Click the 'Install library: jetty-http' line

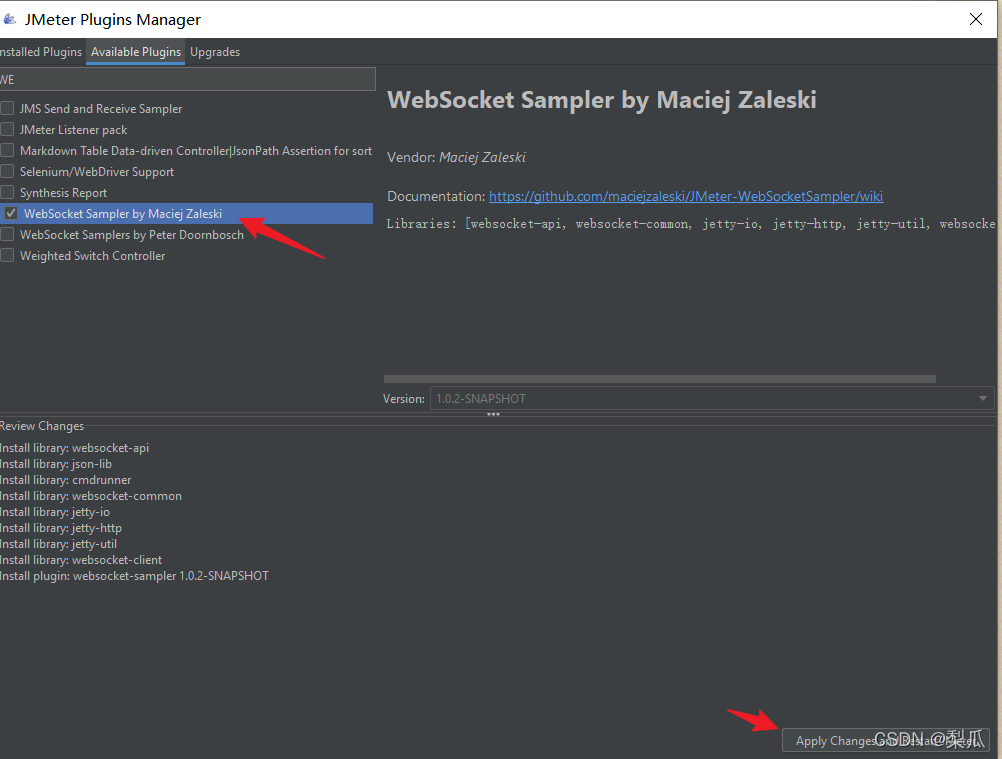tap(61, 528)
